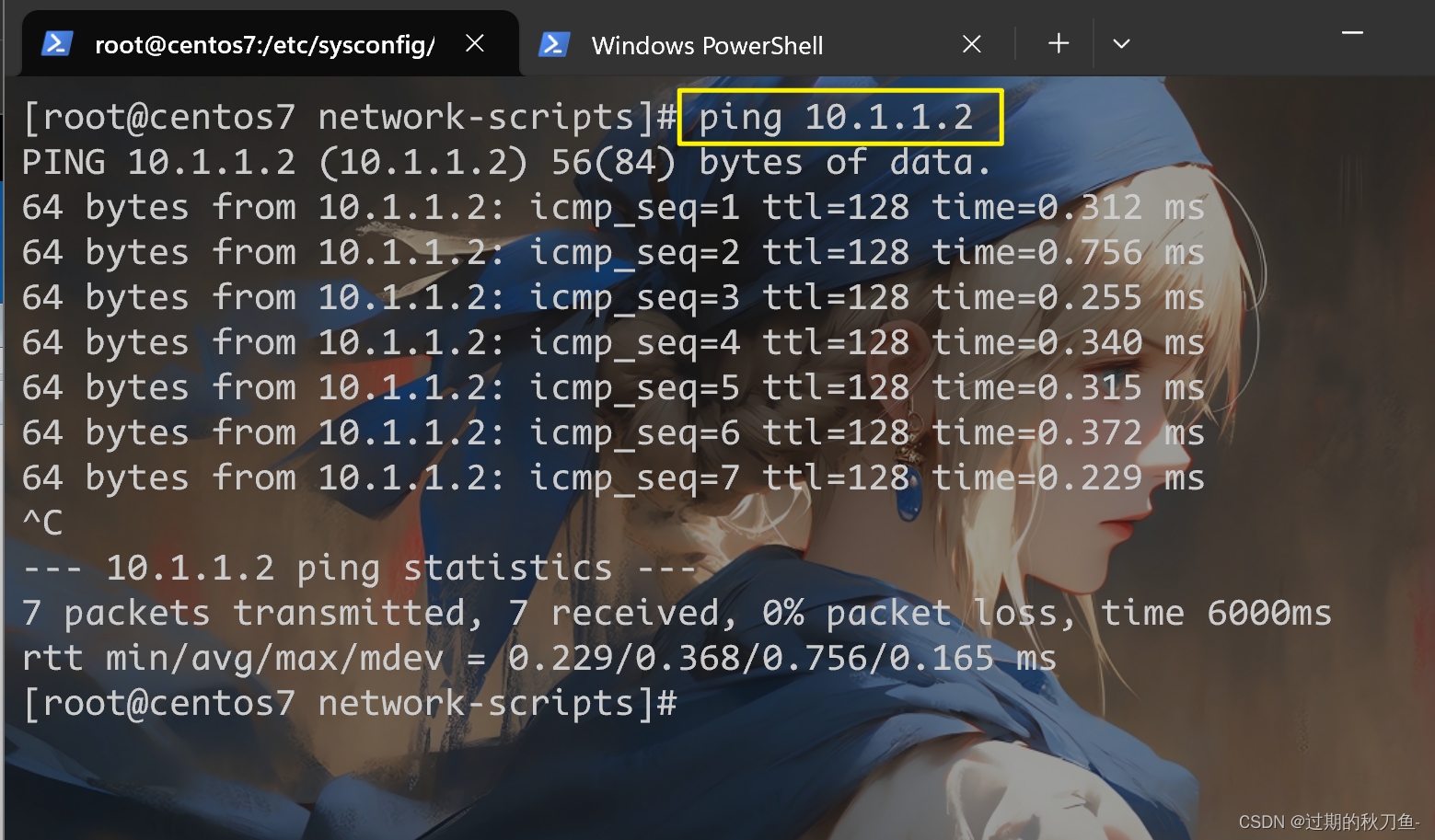Click the icmp_seq=4 time=0.340 ms line

click(613, 343)
